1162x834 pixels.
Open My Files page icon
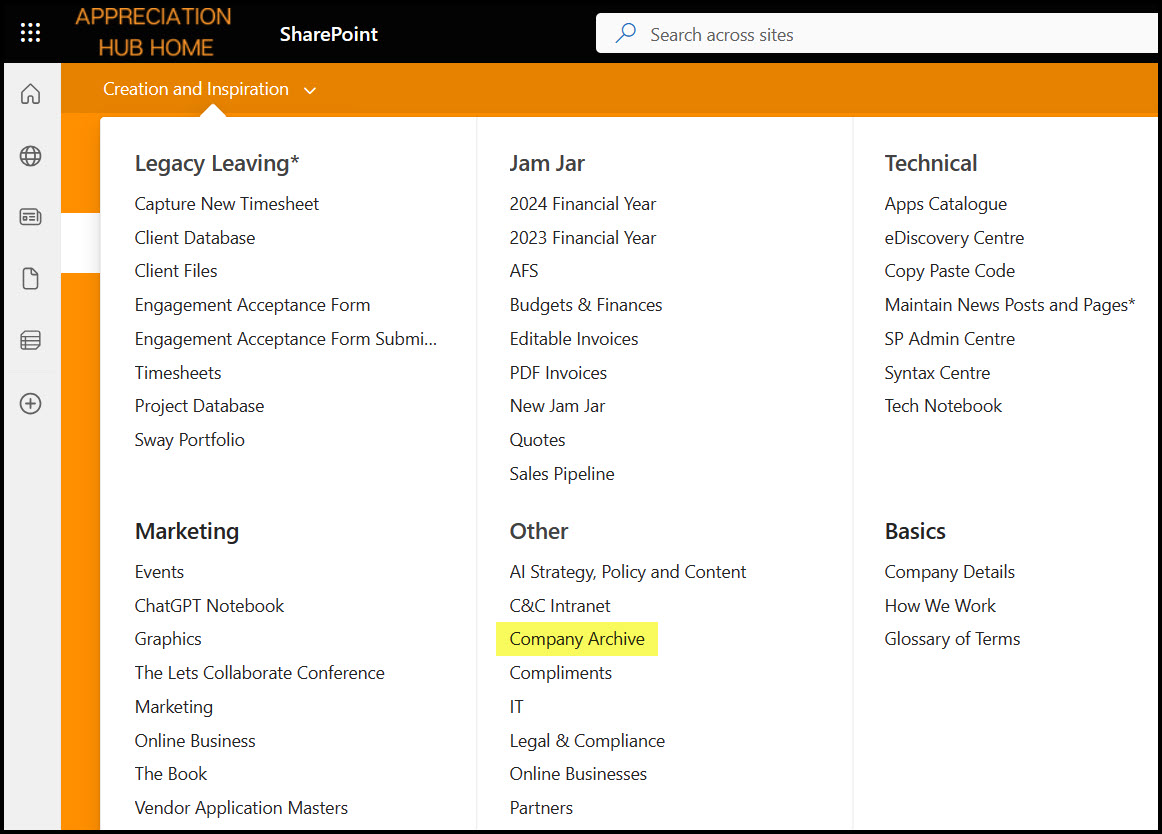point(31,279)
